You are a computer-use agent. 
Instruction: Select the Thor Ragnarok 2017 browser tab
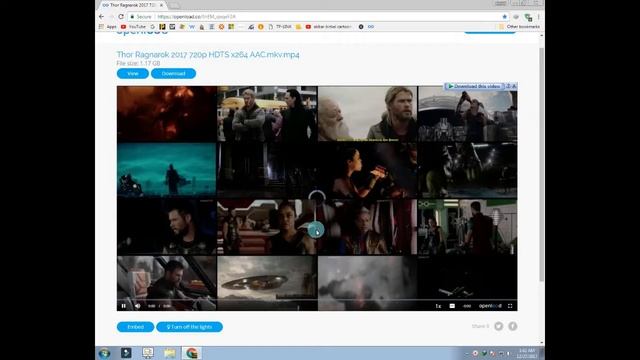pyautogui.click(x=133, y=5)
